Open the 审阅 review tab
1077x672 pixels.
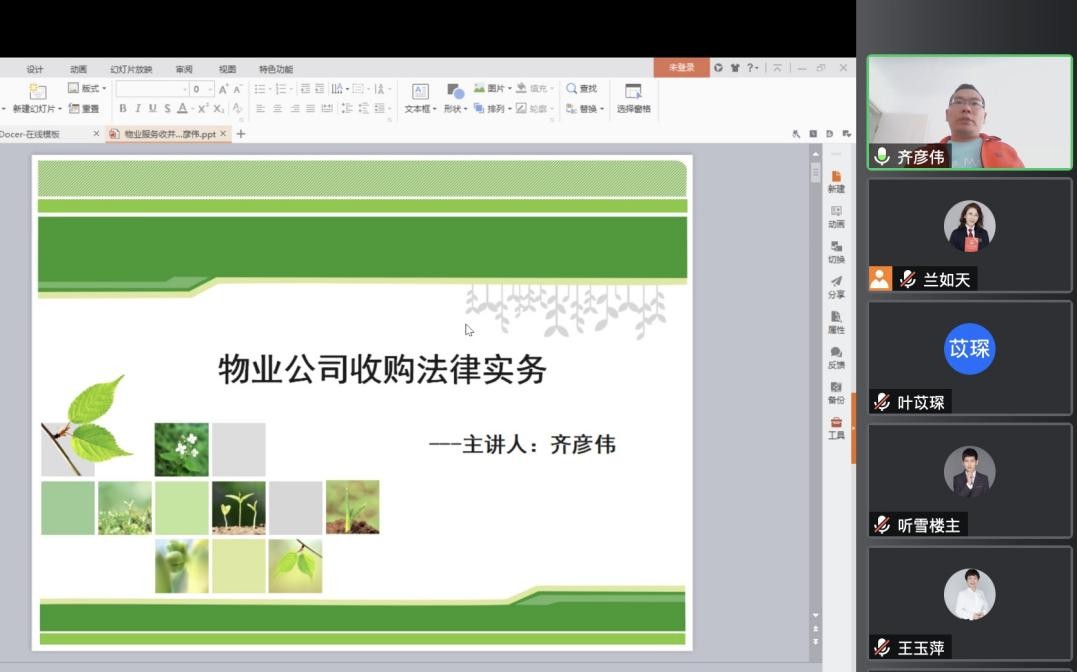[184, 69]
